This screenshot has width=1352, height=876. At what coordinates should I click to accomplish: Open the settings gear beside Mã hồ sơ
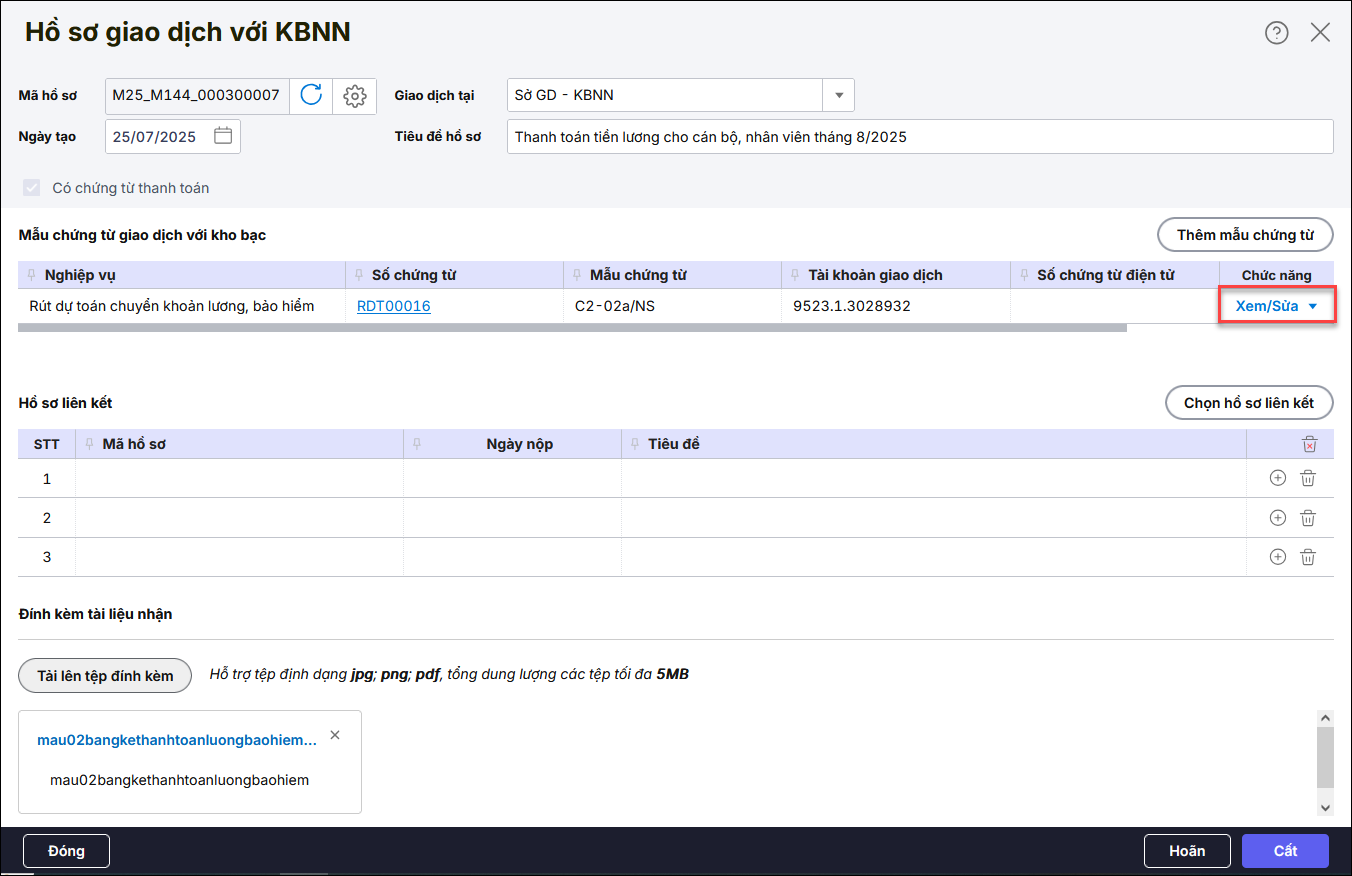click(354, 96)
